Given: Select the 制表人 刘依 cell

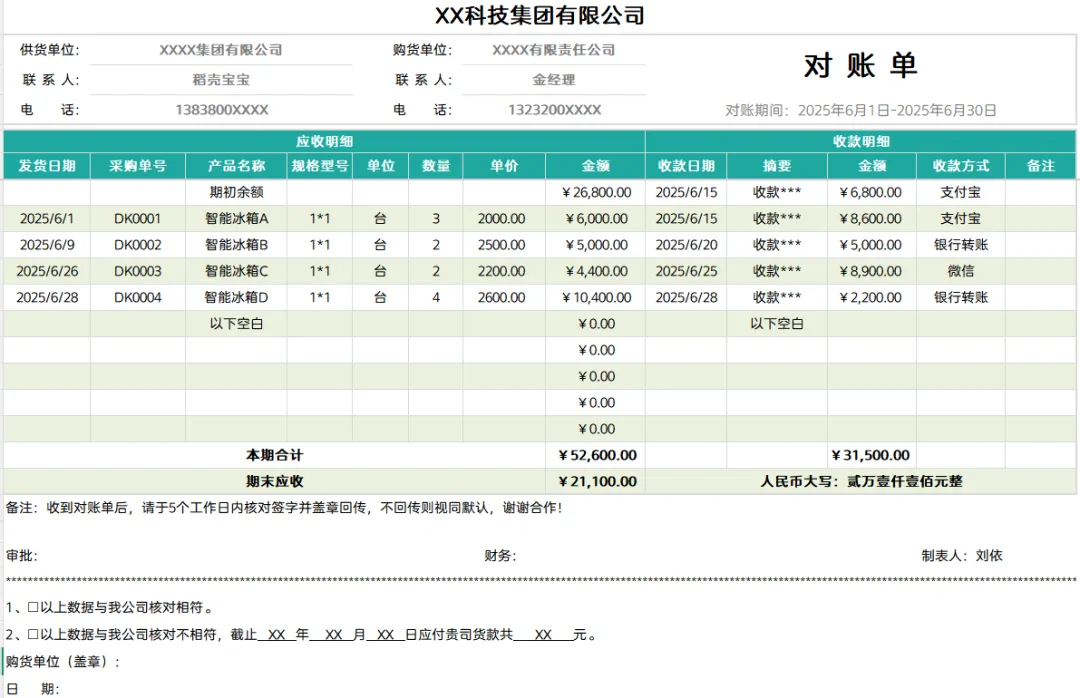Looking at the screenshot, I should pyautogui.click(x=962, y=555).
